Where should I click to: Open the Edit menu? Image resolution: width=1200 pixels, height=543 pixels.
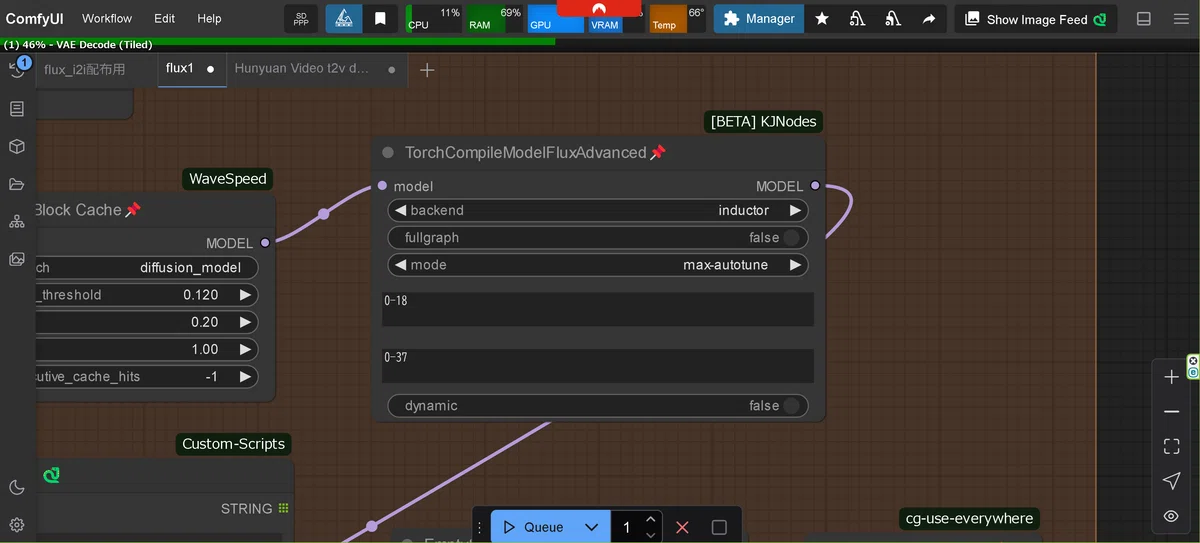coord(165,19)
